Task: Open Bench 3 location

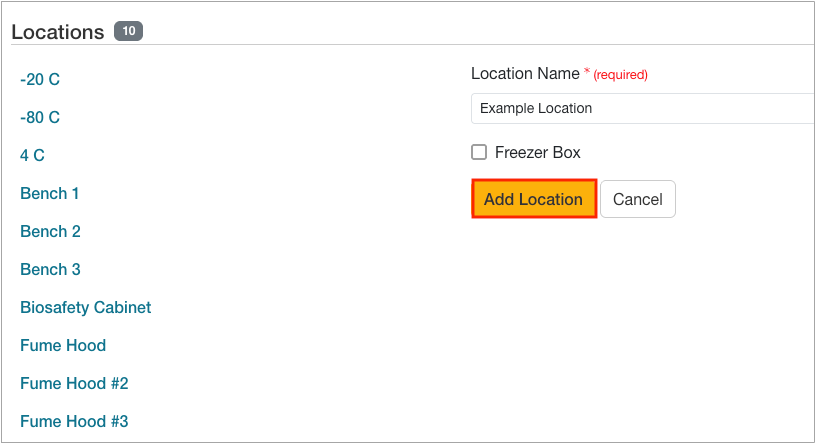Action: point(50,270)
